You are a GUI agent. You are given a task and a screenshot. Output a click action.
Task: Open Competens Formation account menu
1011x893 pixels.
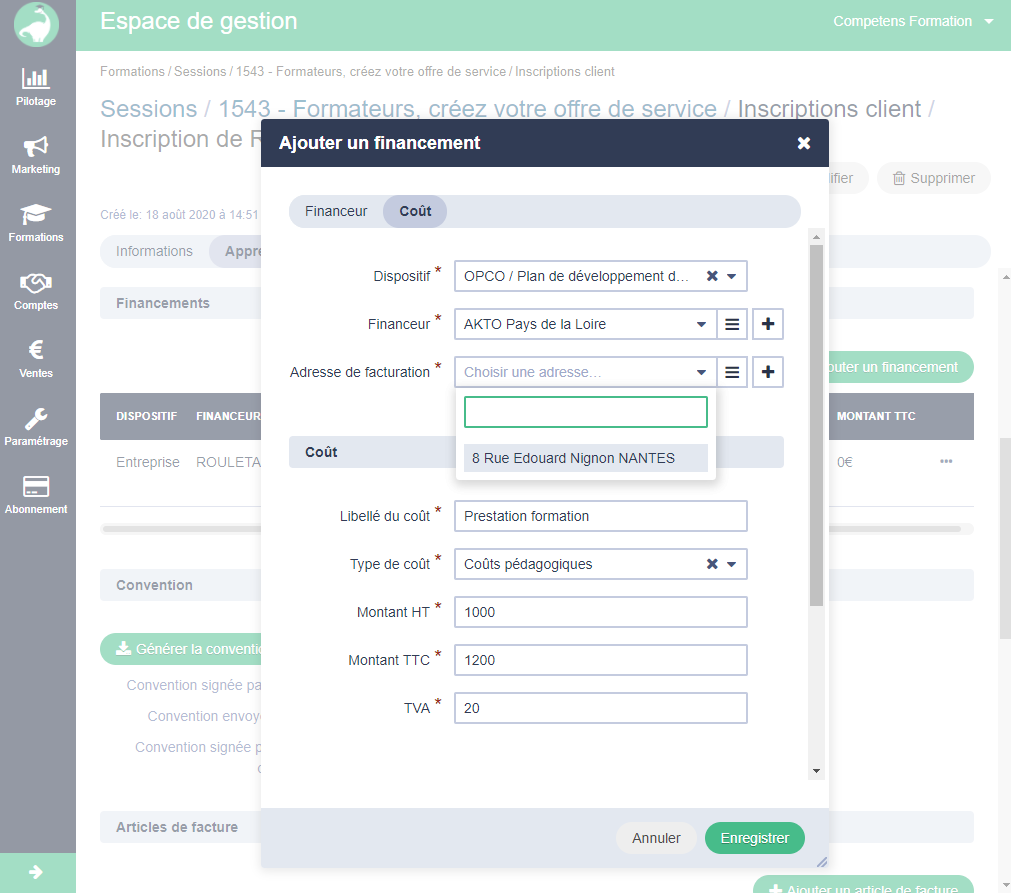pyautogui.click(x=913, y=21)
